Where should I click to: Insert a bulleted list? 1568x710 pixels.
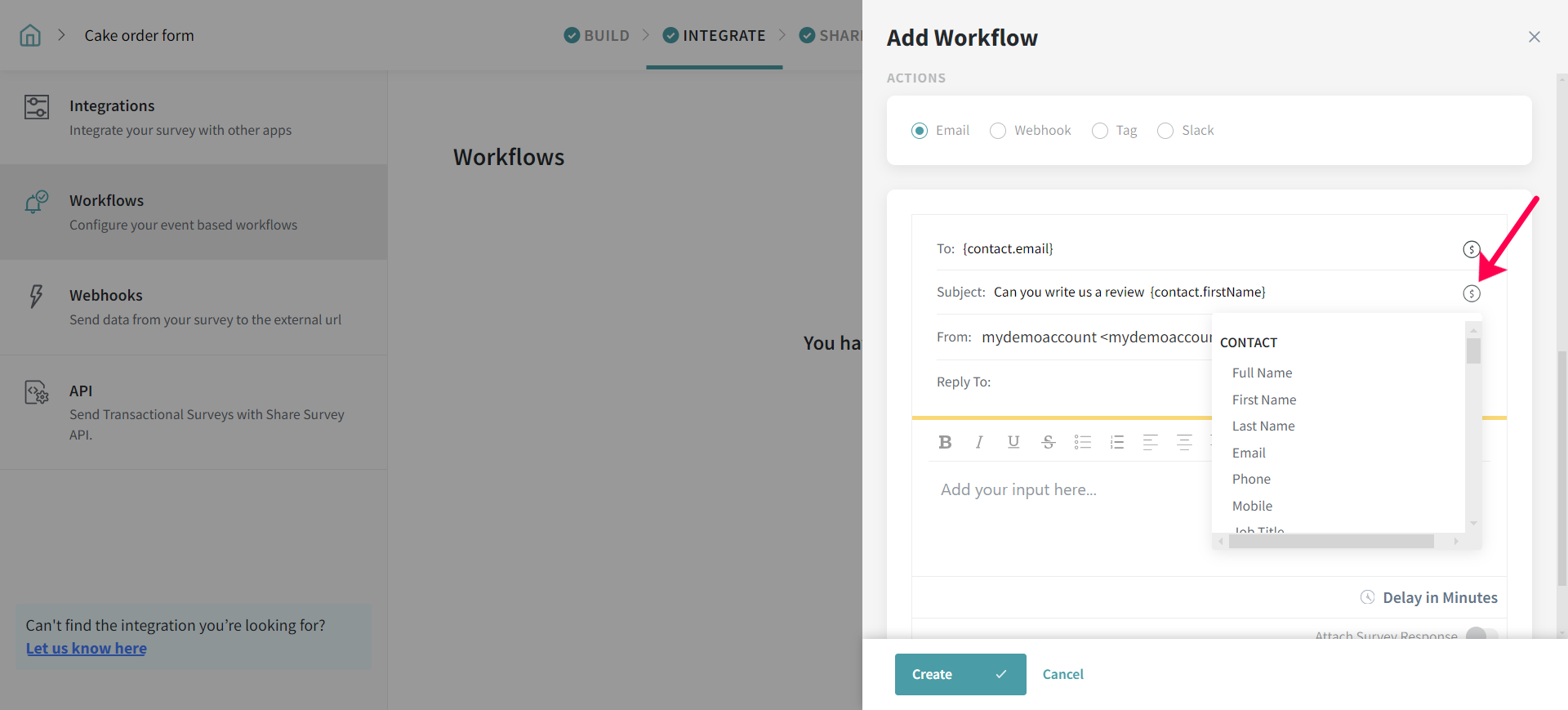1083,442
